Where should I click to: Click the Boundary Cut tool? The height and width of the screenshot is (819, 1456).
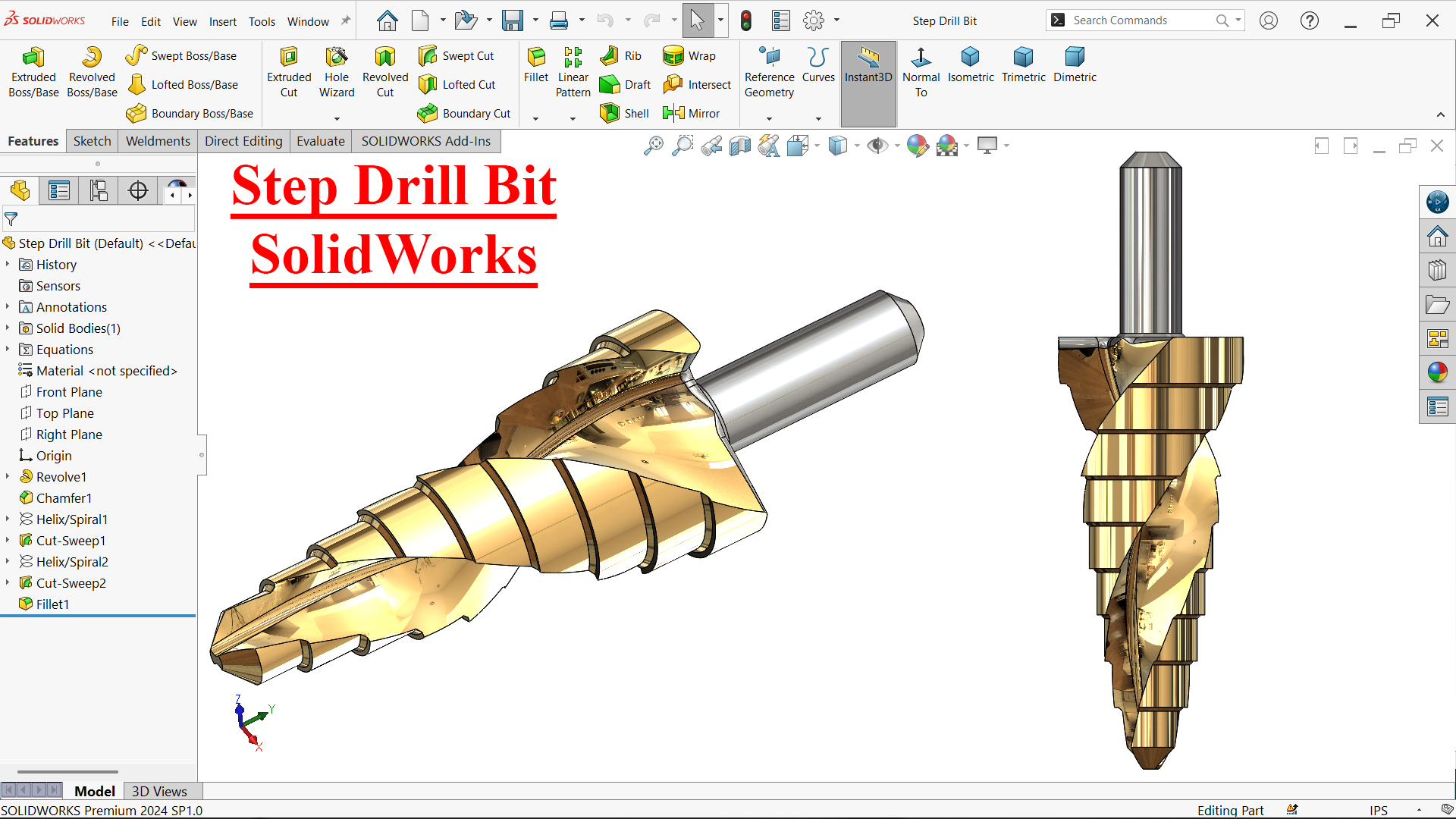click(x=464, y=113)
